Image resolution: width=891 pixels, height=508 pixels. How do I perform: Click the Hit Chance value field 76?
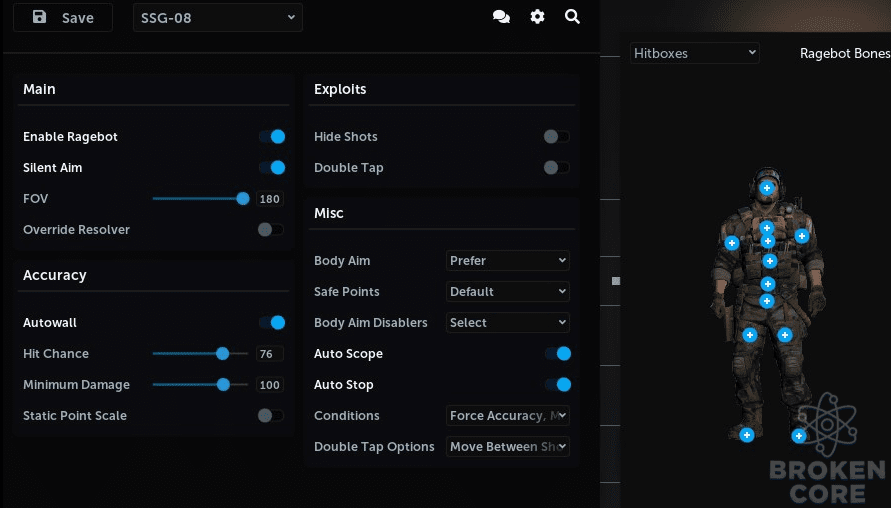tap(269, 354)
